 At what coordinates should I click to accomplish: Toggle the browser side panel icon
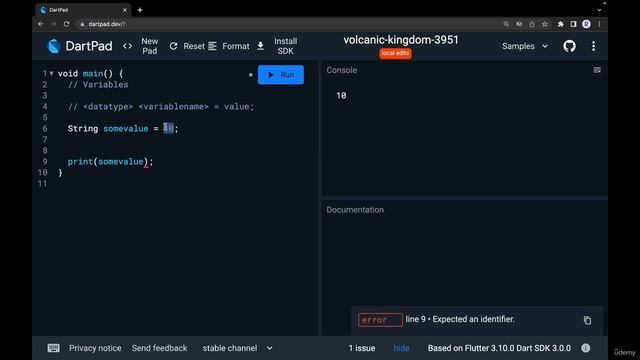pyautogui.click(x=573, y=24)
